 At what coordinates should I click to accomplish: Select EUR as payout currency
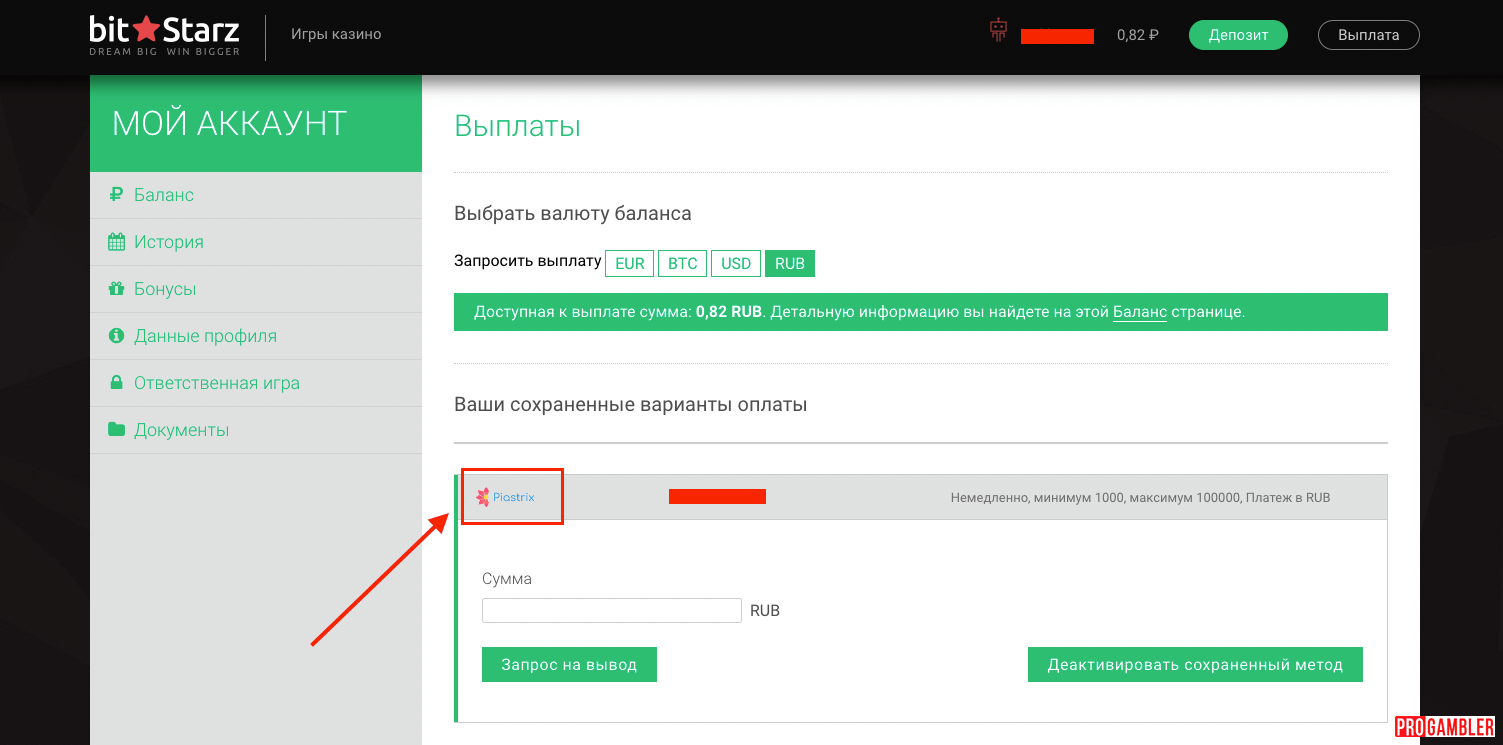(x=629, y=264)
